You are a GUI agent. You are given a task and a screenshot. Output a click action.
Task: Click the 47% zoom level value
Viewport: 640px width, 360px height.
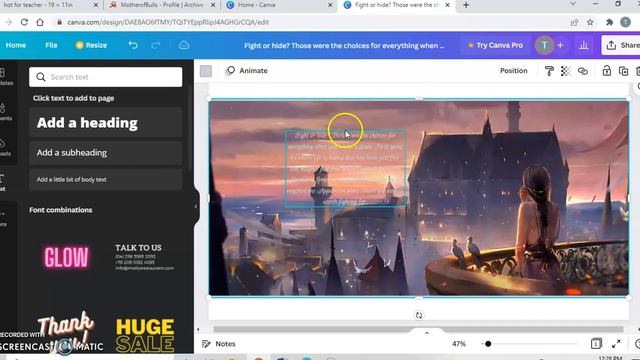tap(459, 344)
